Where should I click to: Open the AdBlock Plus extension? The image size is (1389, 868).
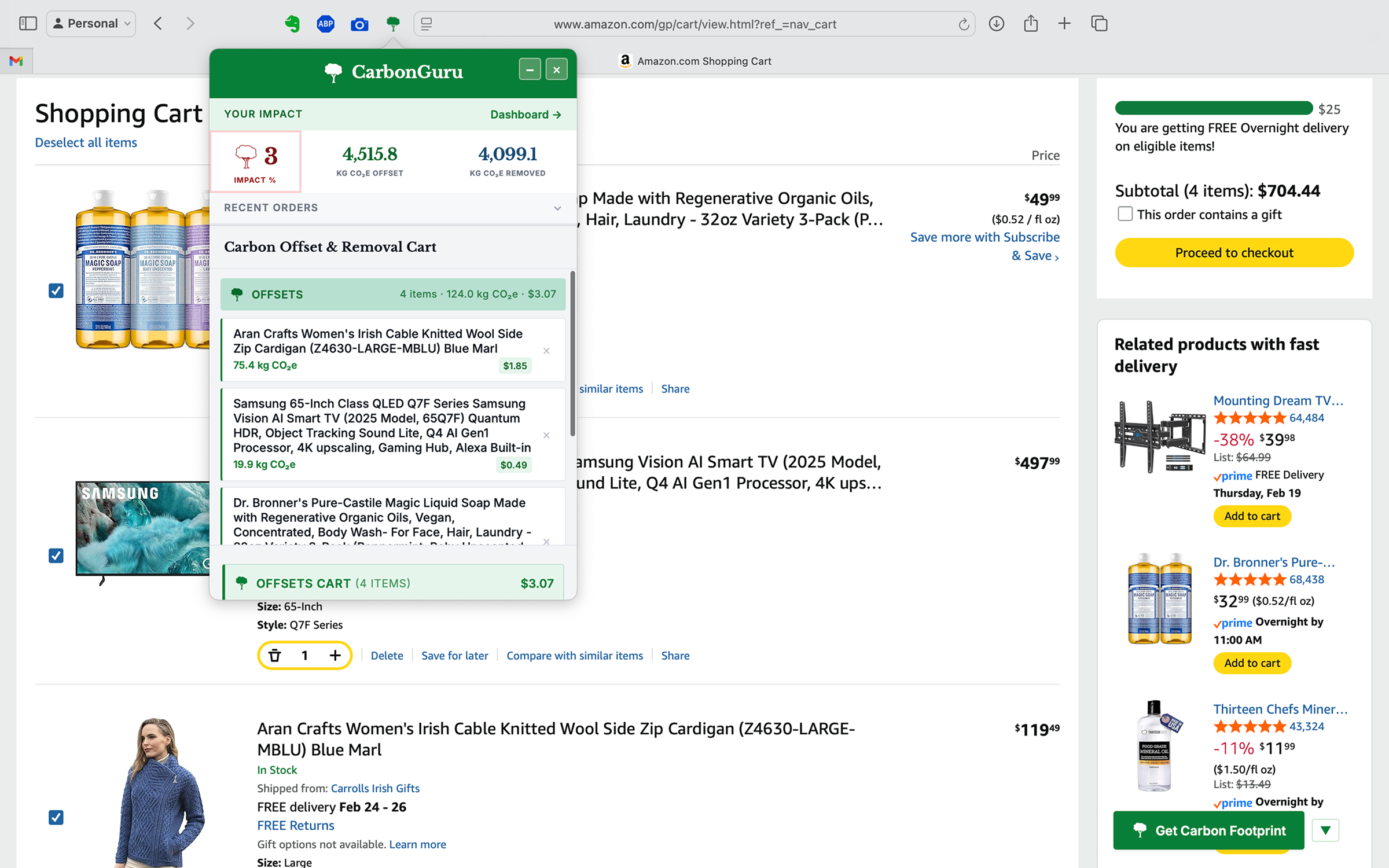click(326, 24)
